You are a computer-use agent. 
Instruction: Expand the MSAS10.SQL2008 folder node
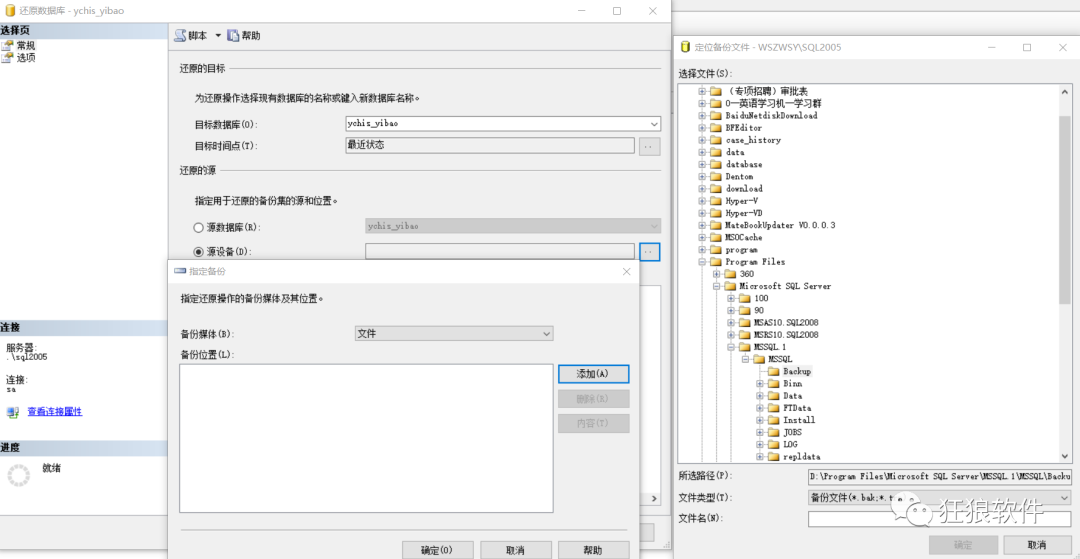731,322
